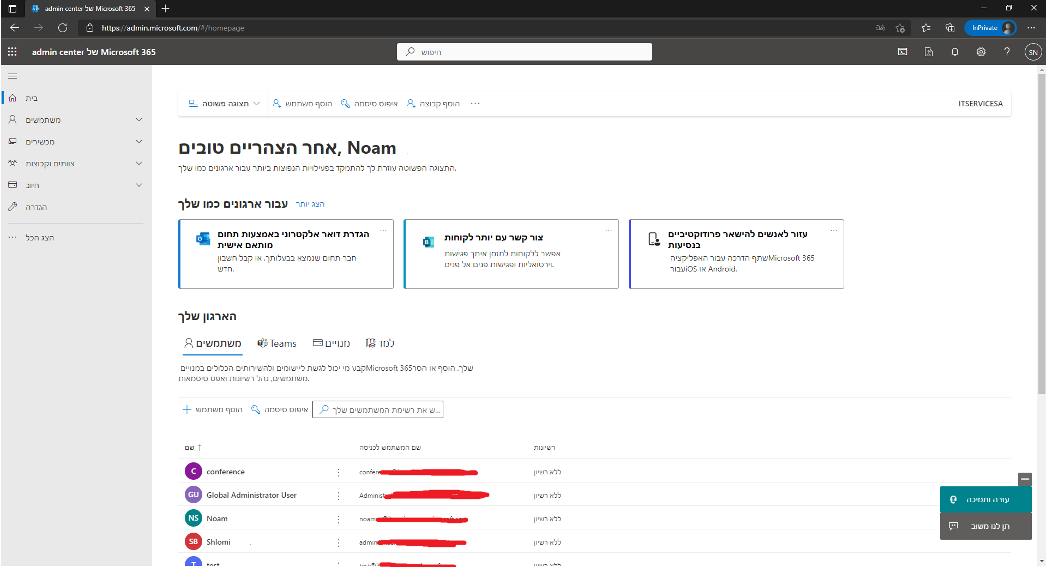
Task: Click הוסף משתמש in the top toolbar
Action: point(302,103)
